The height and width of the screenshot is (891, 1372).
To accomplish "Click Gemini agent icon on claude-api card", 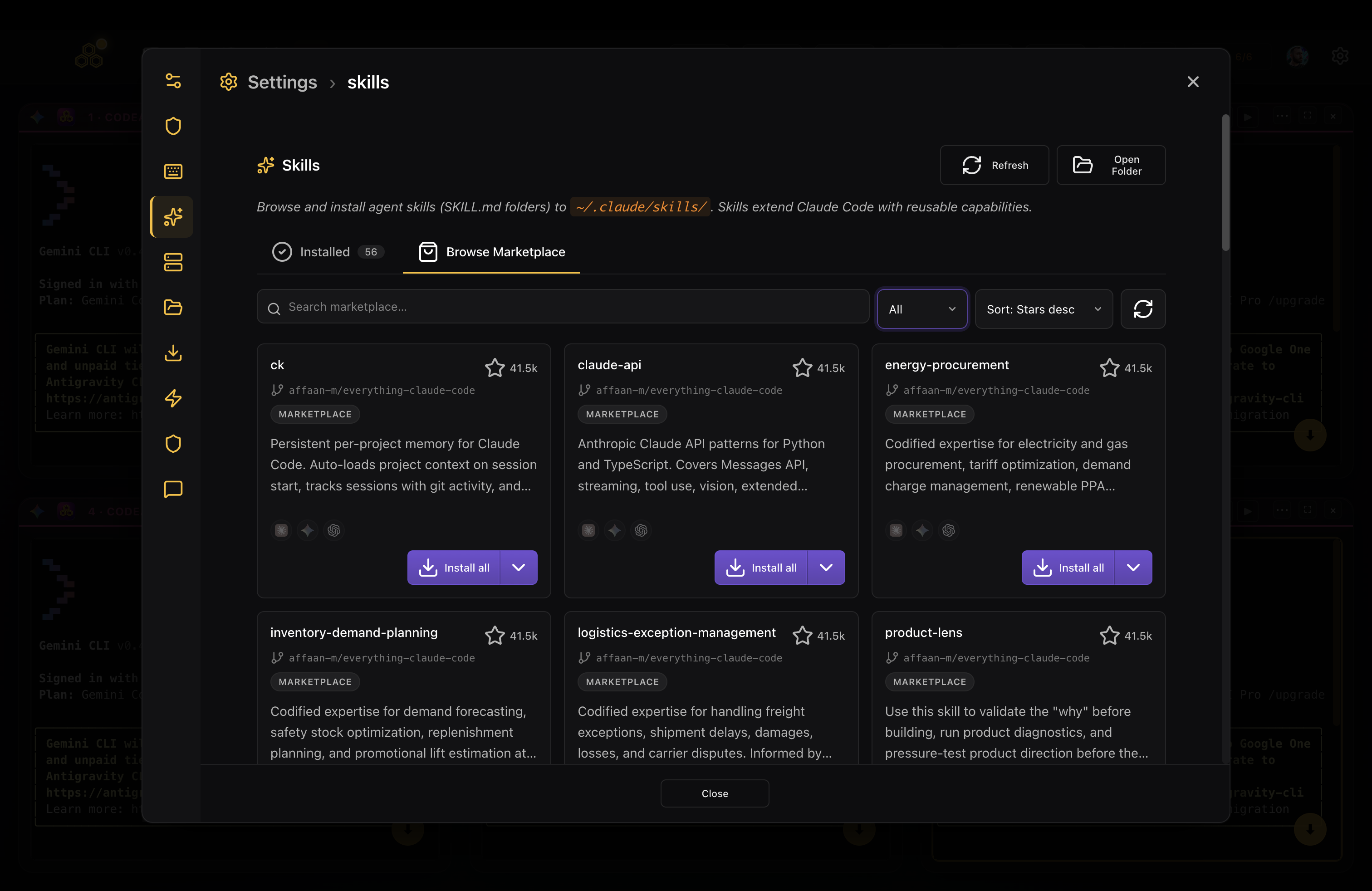I will point(614,530).
